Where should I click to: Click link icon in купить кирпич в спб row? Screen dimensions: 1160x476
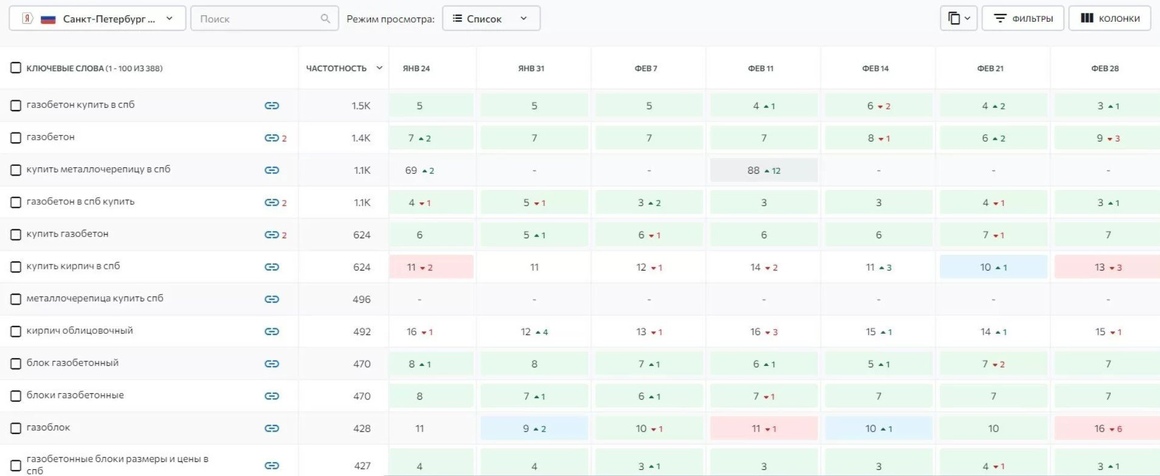[x=272, y=267]
